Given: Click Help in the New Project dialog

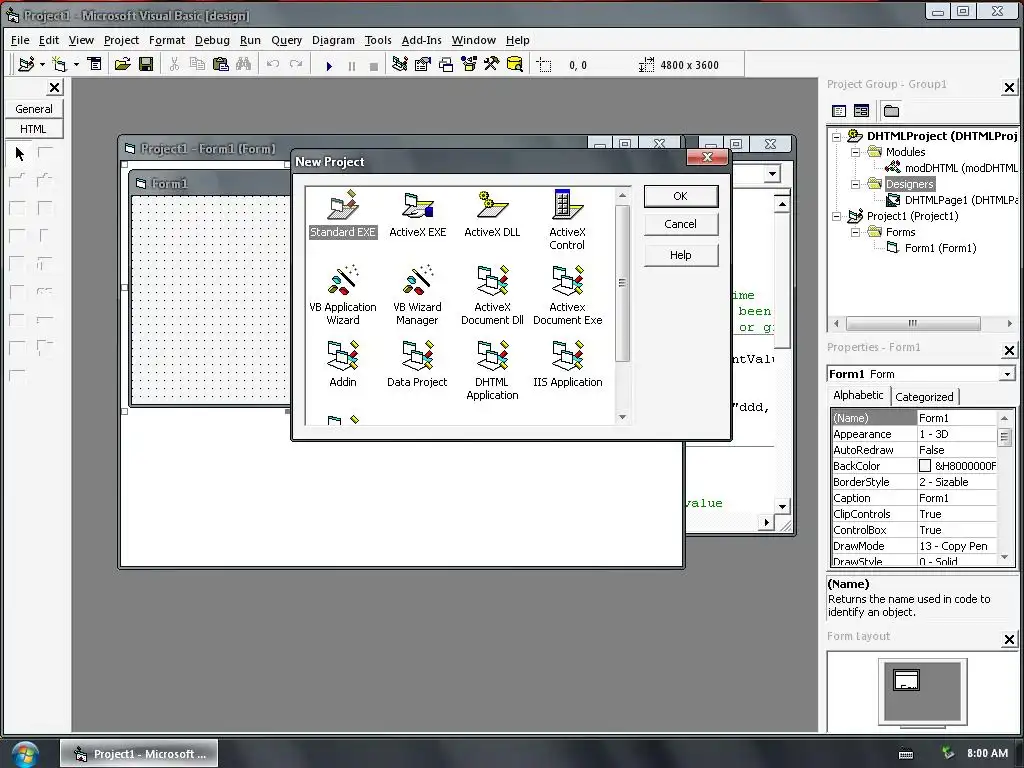Looking at the screenshot, I should coord(680,255).
